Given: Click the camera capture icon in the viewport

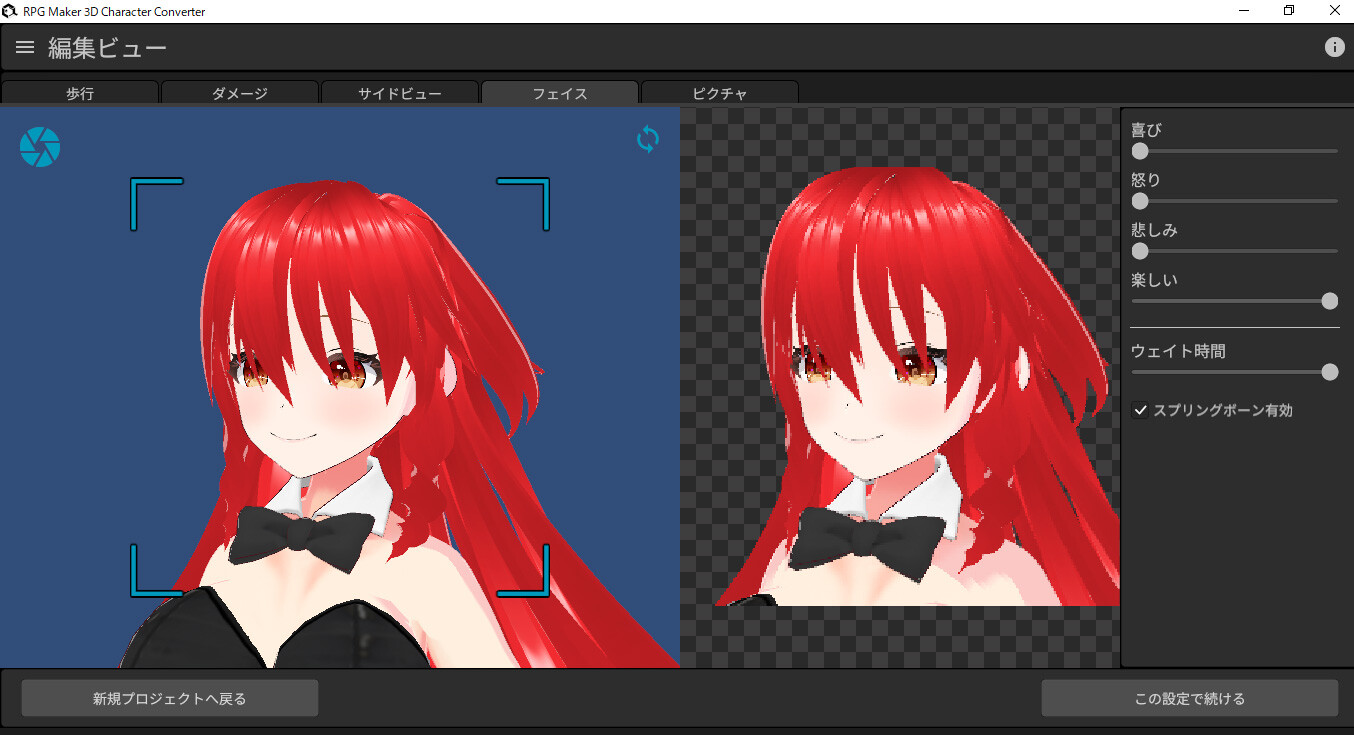Looking at the screenshot, I should click(40, 146).
